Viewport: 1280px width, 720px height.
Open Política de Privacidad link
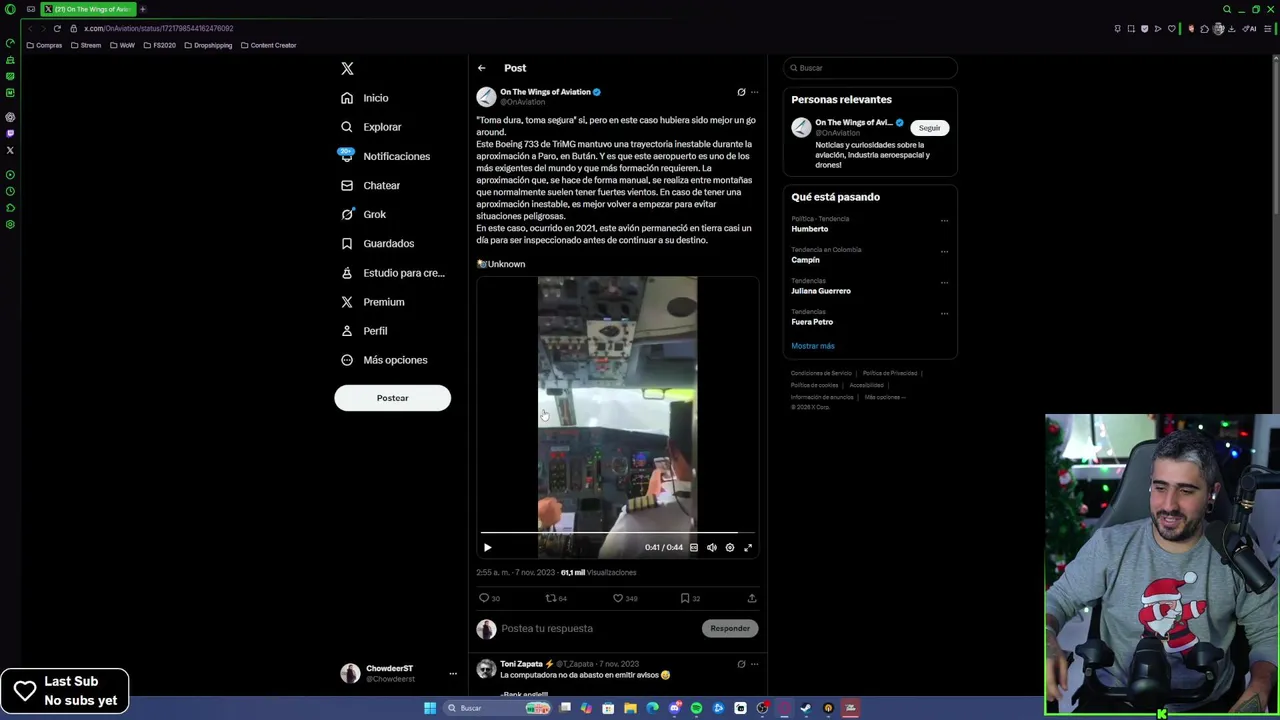tap(889, 373)
